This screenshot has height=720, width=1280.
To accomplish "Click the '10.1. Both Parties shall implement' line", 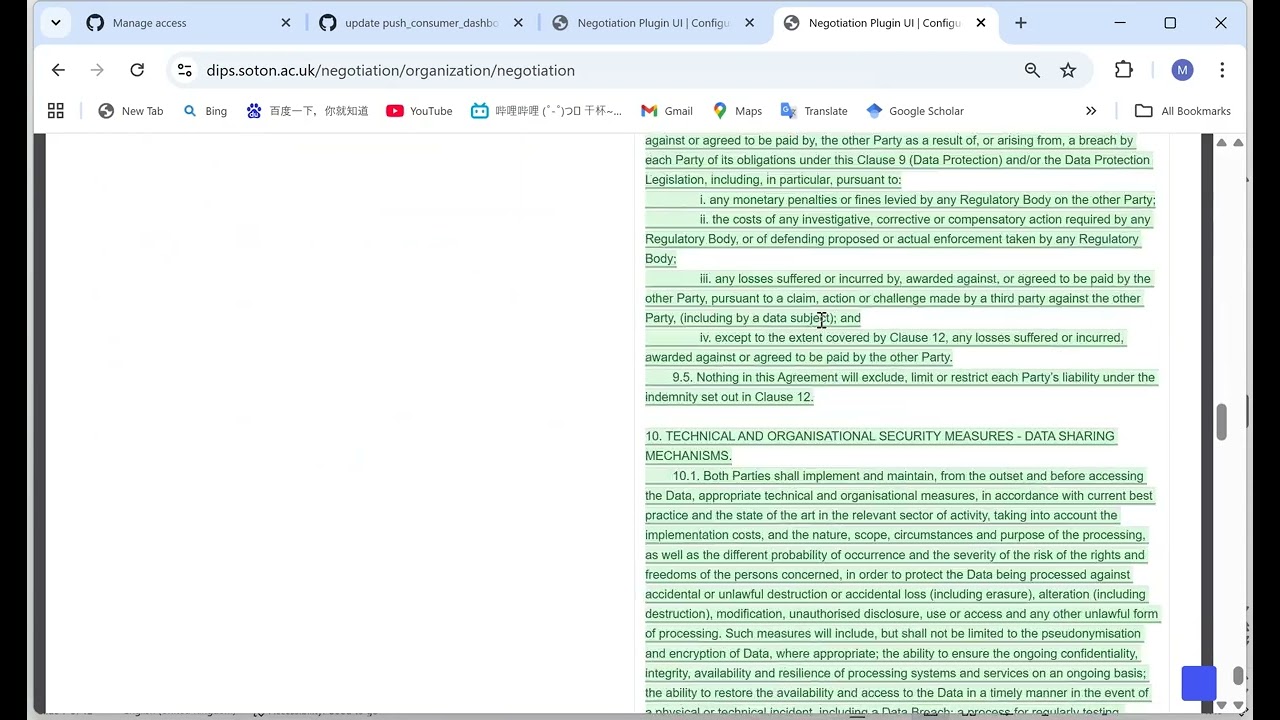I will (x=908, y=476).
